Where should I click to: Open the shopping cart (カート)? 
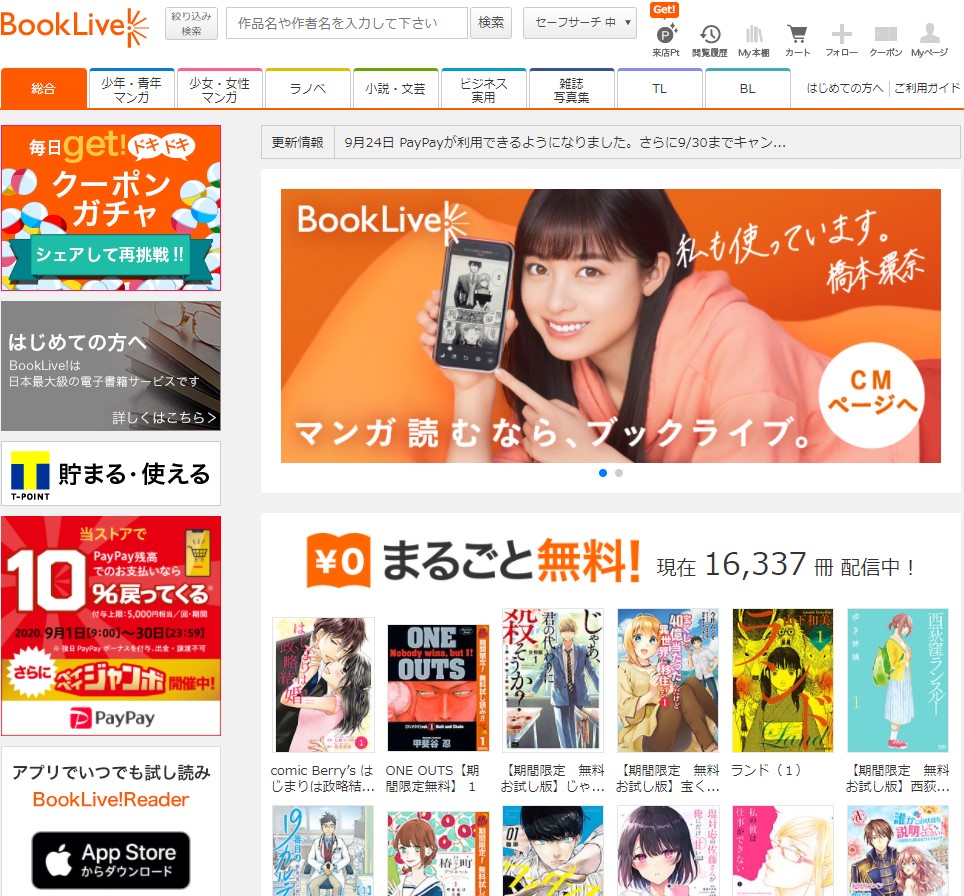[797, 32]
